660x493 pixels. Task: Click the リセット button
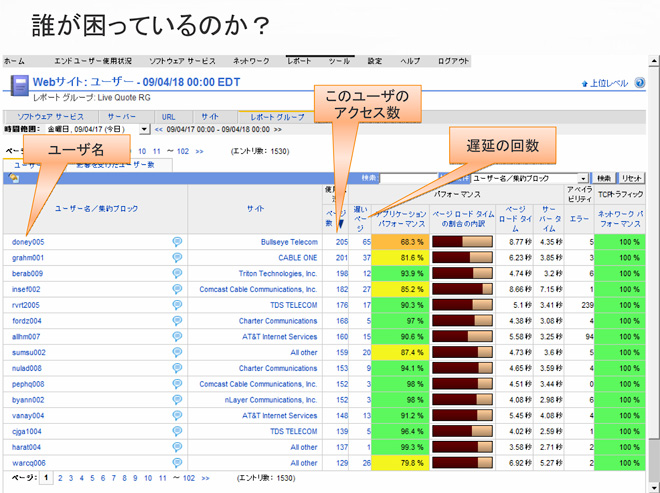coord(631,179)
